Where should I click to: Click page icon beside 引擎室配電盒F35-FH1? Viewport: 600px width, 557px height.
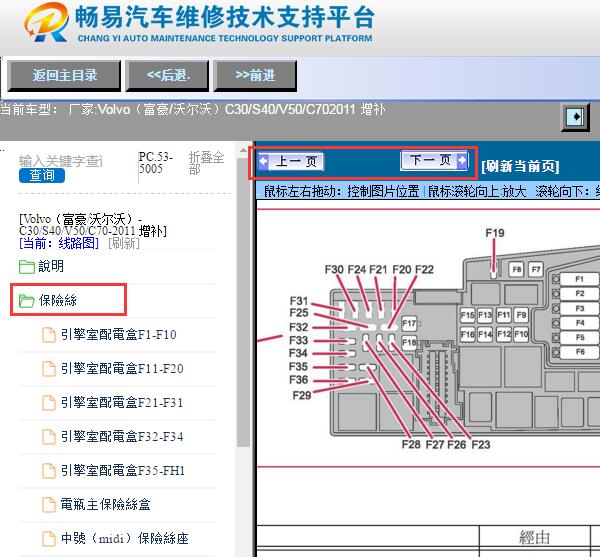pyautogui.click(x=49, y=471)
